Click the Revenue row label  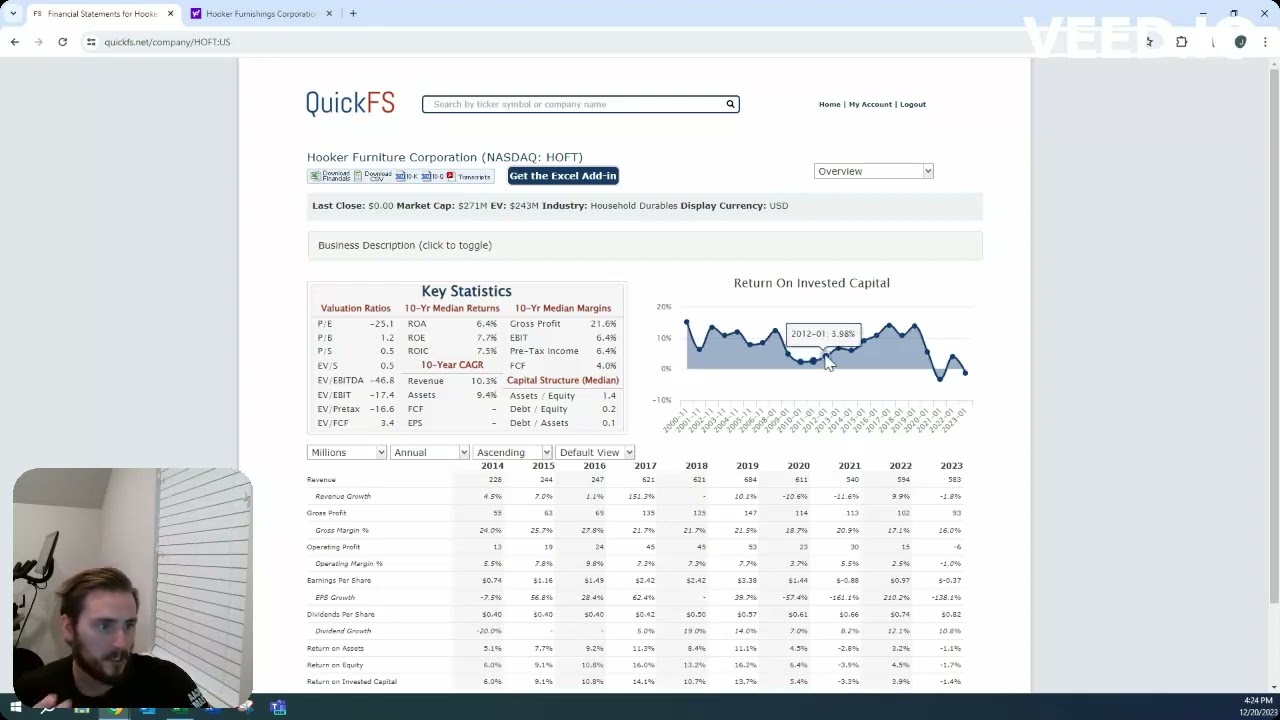point(321,480)
